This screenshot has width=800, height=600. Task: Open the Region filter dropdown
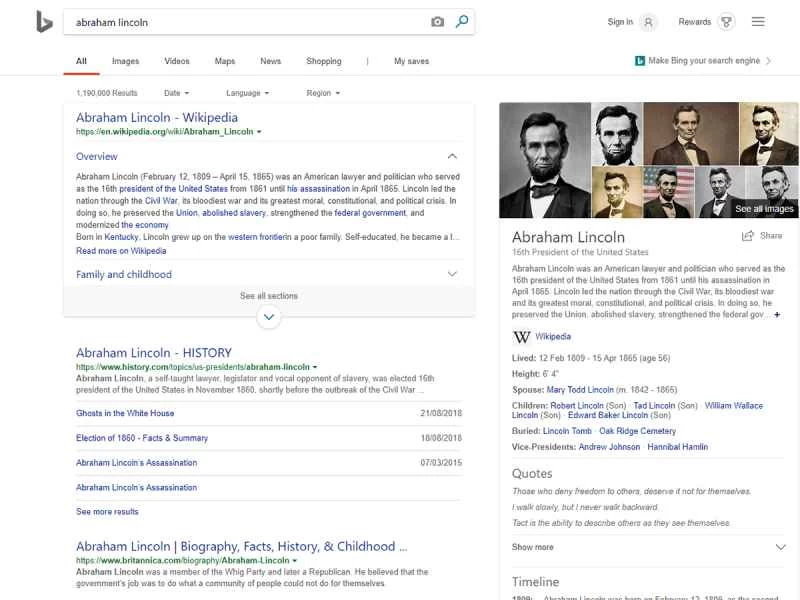pos(323,93)
